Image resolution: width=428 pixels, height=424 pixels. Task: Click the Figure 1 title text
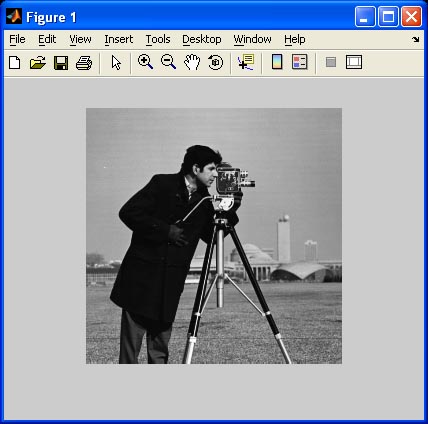click(51, 17)
